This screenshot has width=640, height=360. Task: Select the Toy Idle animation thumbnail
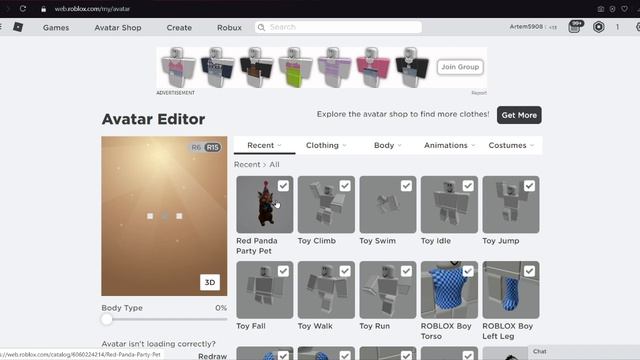coord(449,204)
